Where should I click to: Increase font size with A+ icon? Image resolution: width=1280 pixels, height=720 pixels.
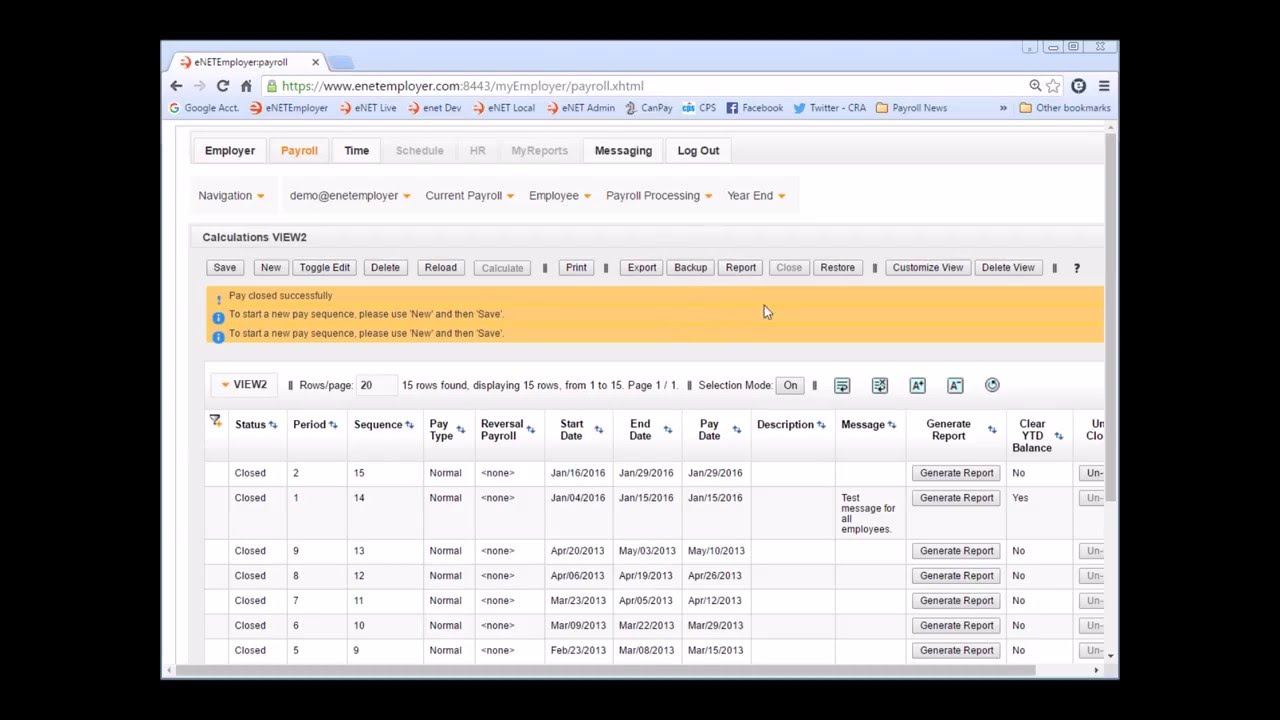917,385
